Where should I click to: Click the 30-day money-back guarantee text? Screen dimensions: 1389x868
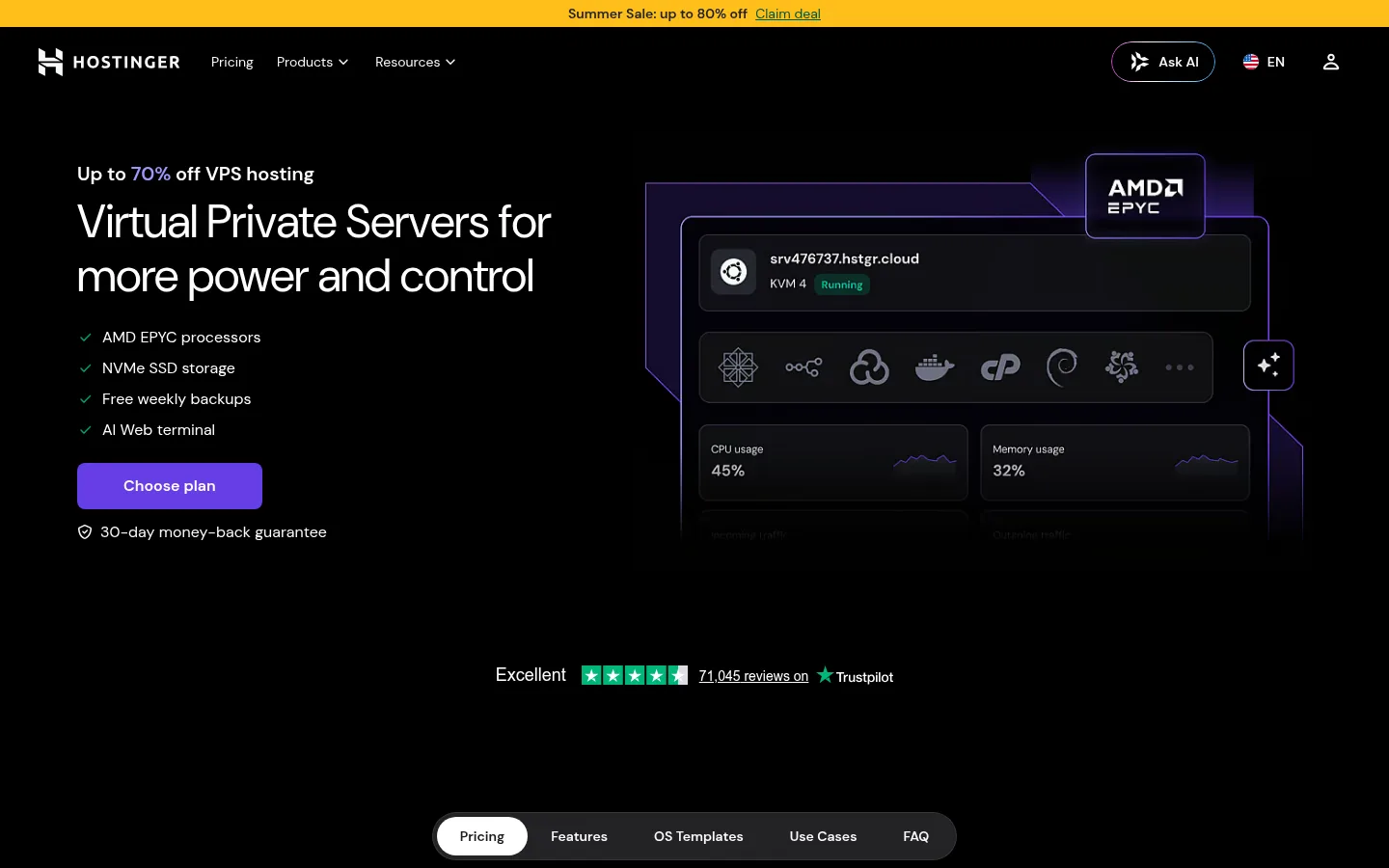click(x=213, y=532)
